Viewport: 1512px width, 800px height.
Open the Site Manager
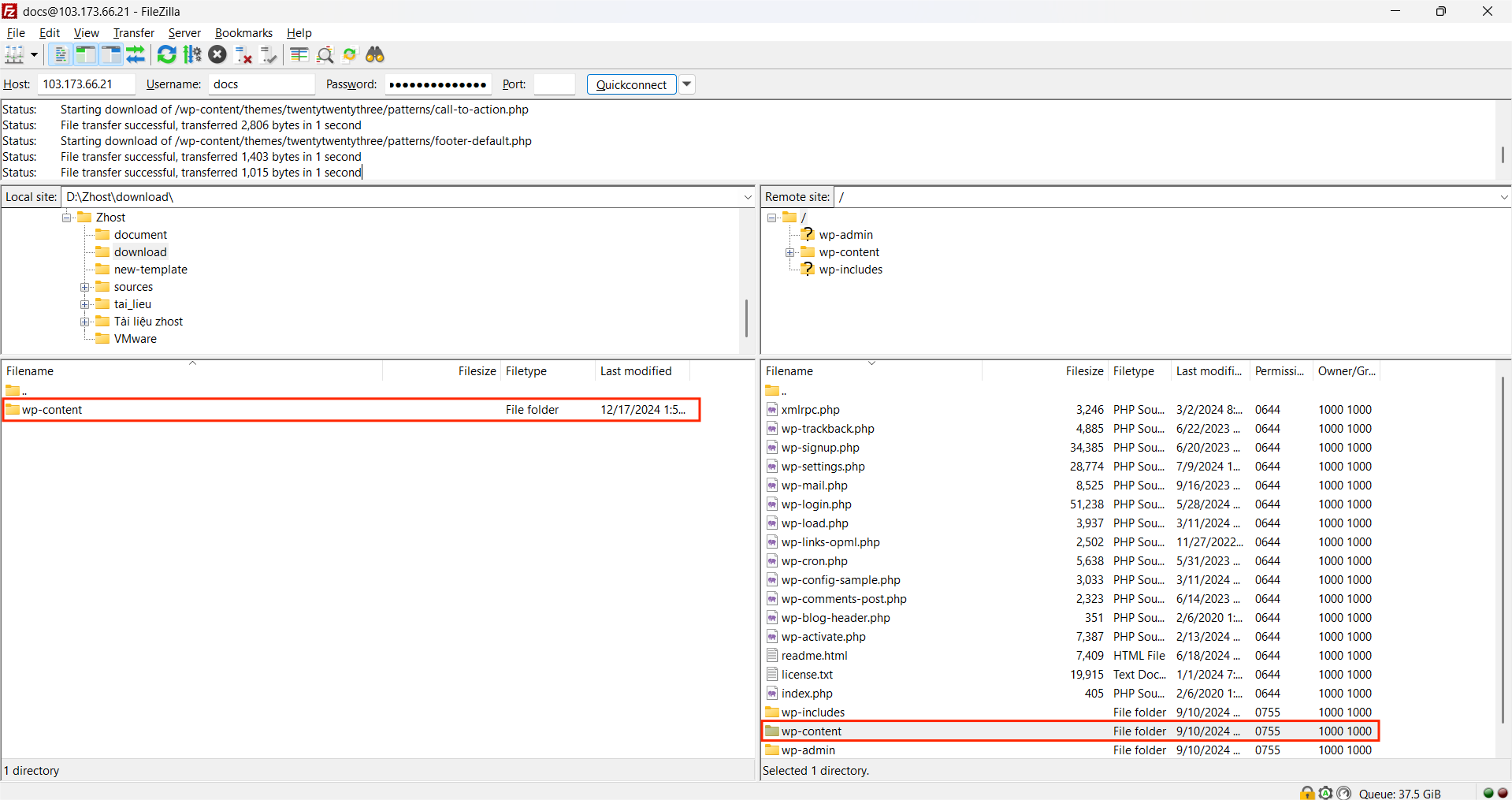(14, 54)
